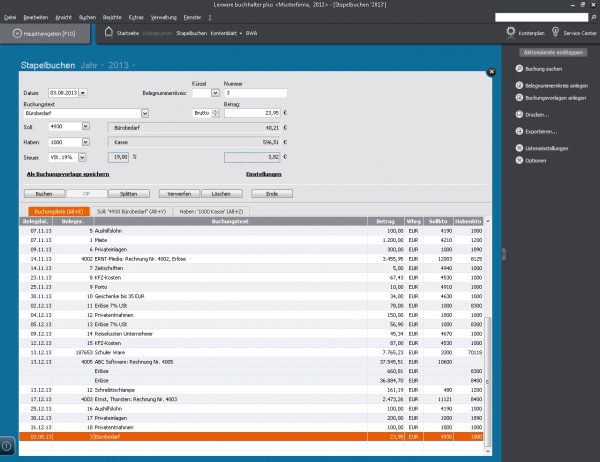Click the search box at top right
This screenshot has width=600, height=462.
tap(541, 17)
